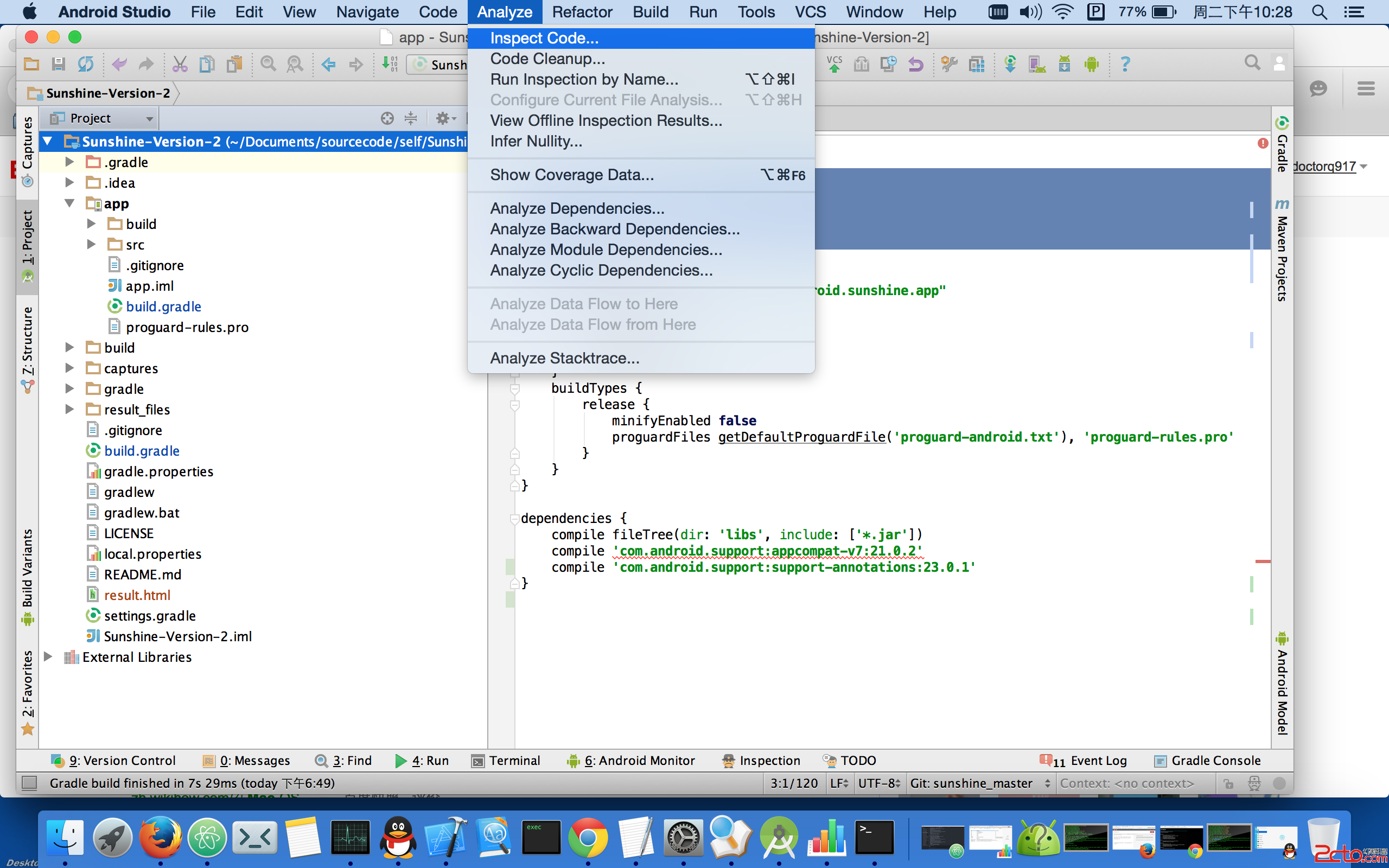Choose Code Cleanup from Analyze menu
The width and height of the screenshot is (1389, 868).
click(547, 59)
